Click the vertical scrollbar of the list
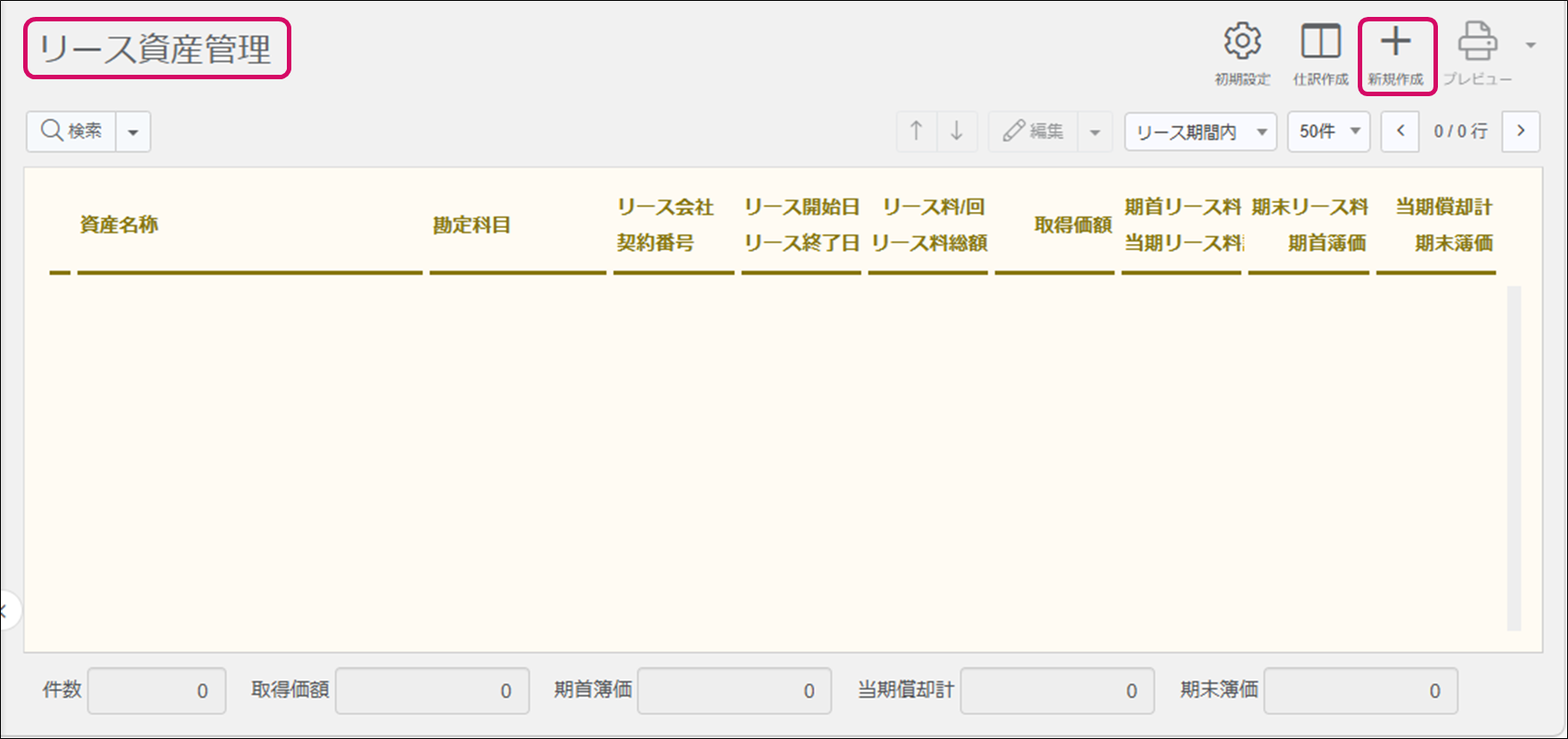The width and height of the screenshot is (1568, 739). [1514, 458]
